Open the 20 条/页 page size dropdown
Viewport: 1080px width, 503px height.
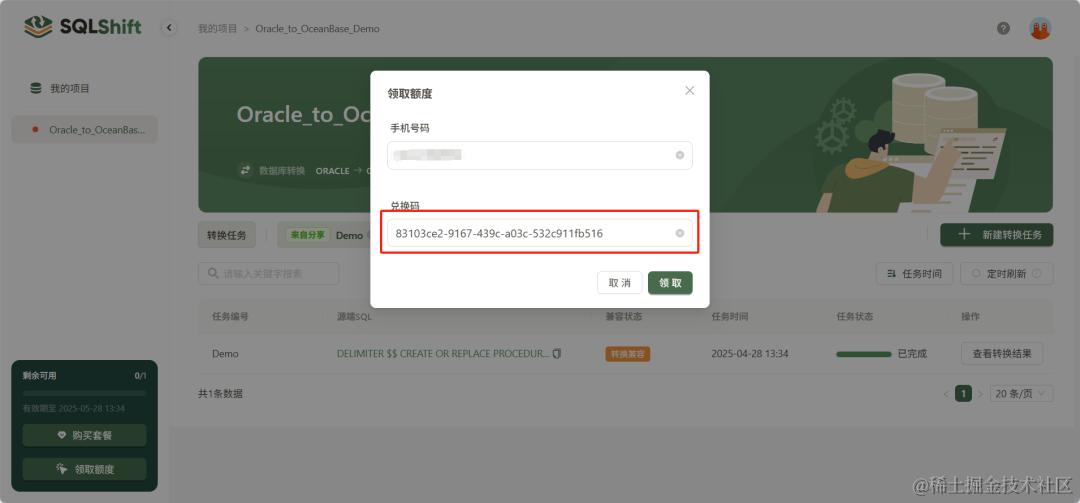click(x=1021, y=393)
